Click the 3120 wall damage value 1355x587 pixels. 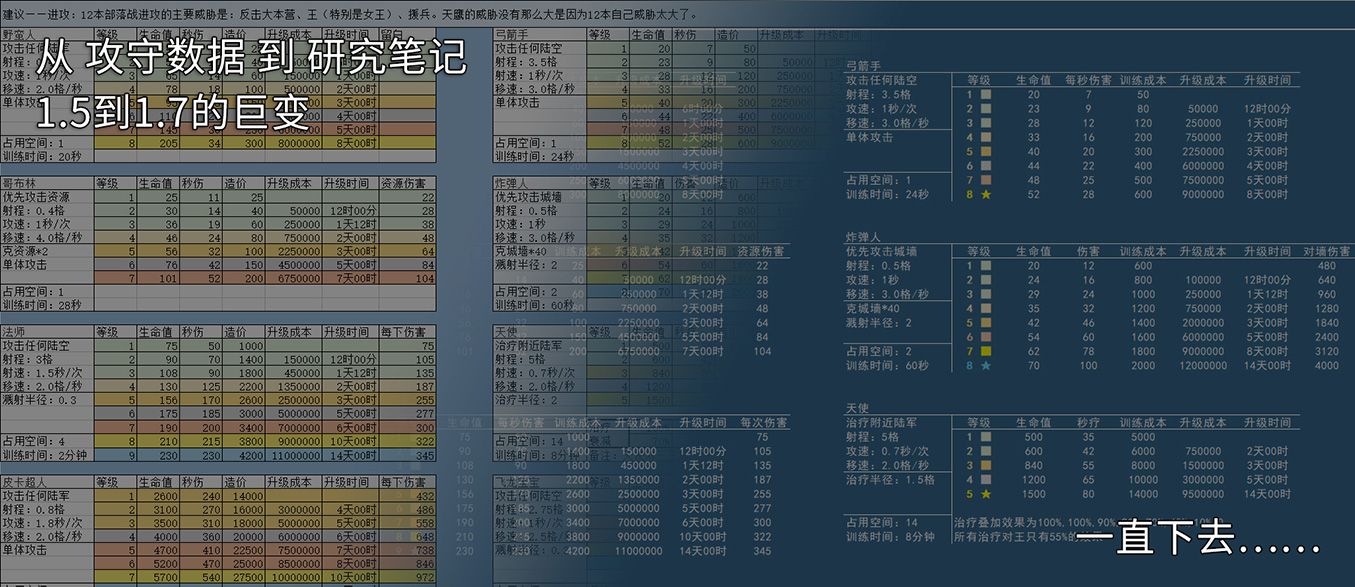click(x=1326, y=352)
